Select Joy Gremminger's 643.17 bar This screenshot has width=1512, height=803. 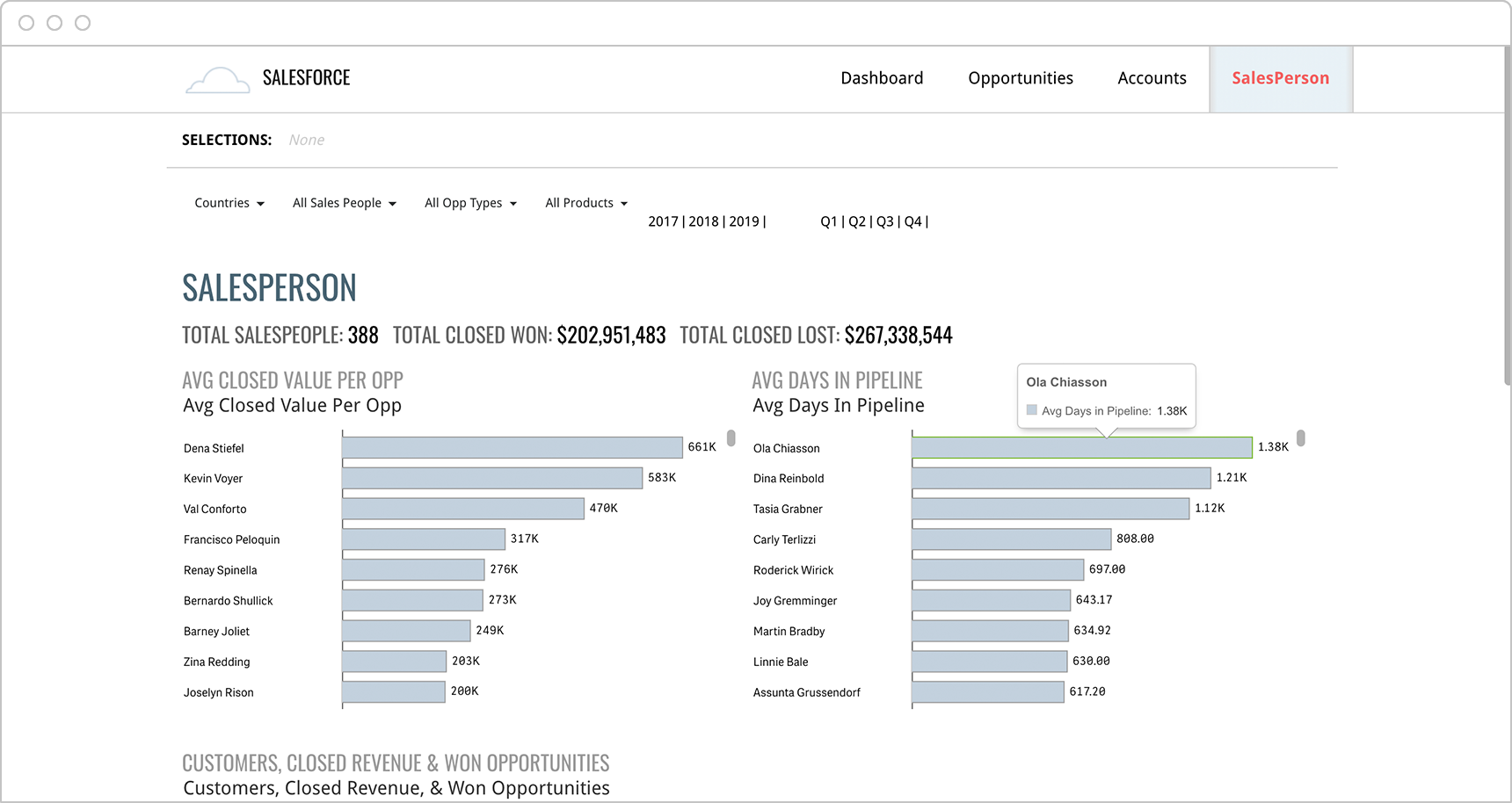[991, 600]
